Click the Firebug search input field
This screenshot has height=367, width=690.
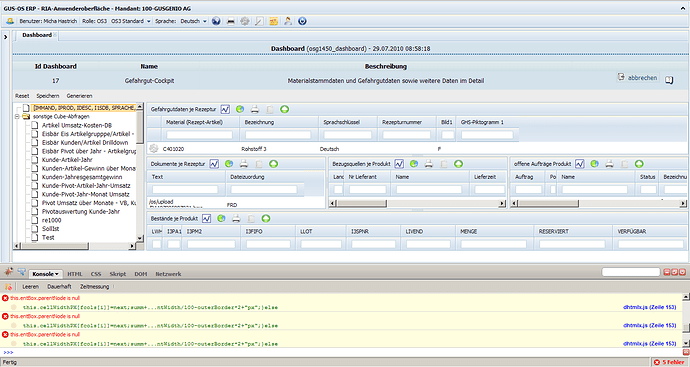(631, 272)
